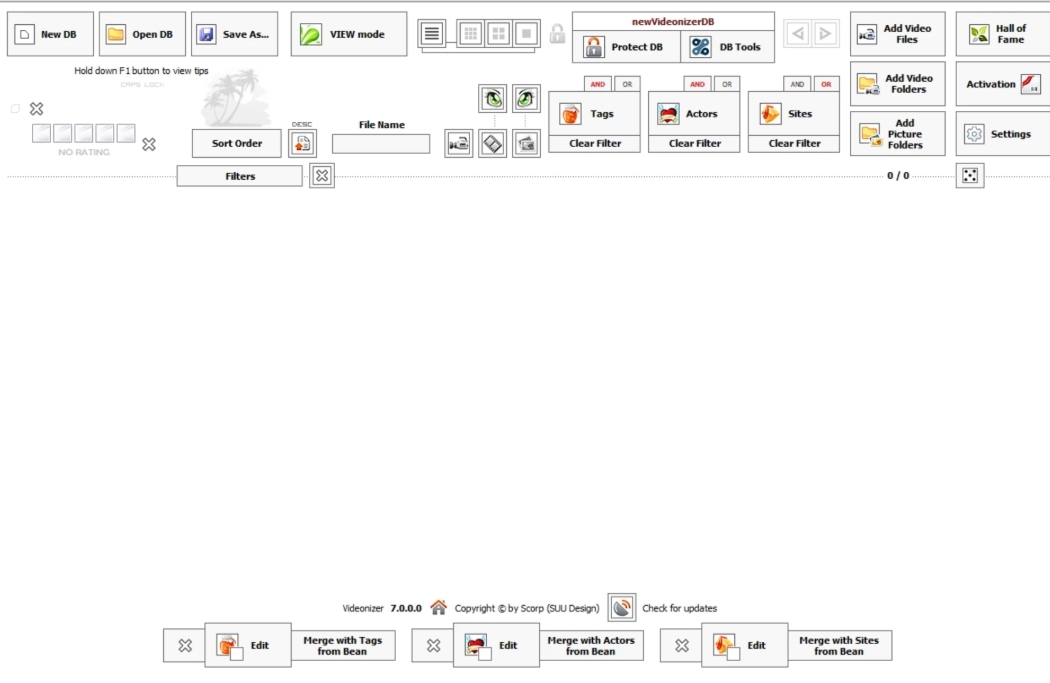Open the Sort Order options
1050x683 pixels.
pos(236,143)
